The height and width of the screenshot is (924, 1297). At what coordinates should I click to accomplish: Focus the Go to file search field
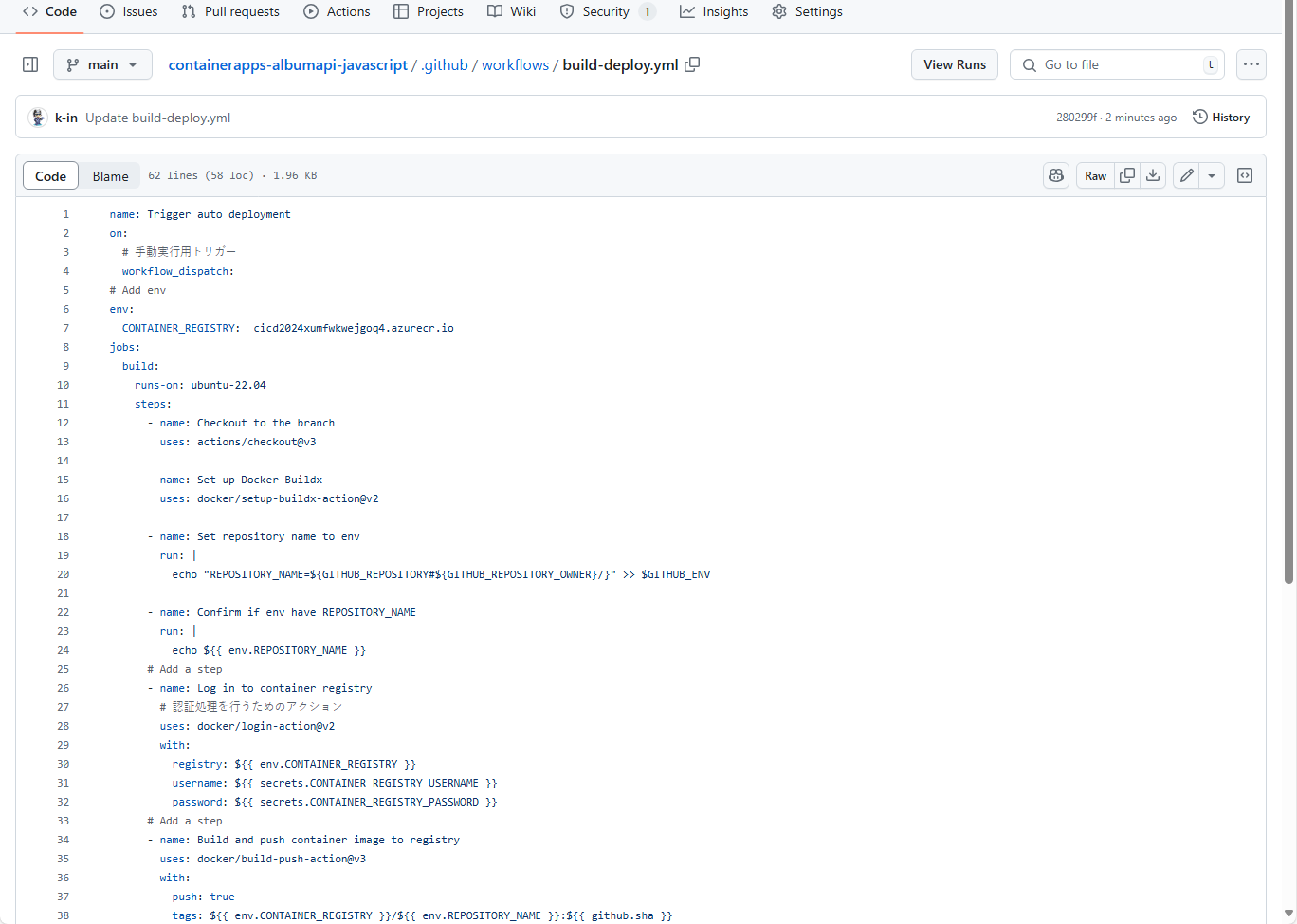pyautogui.click(x=1117, y=64)
